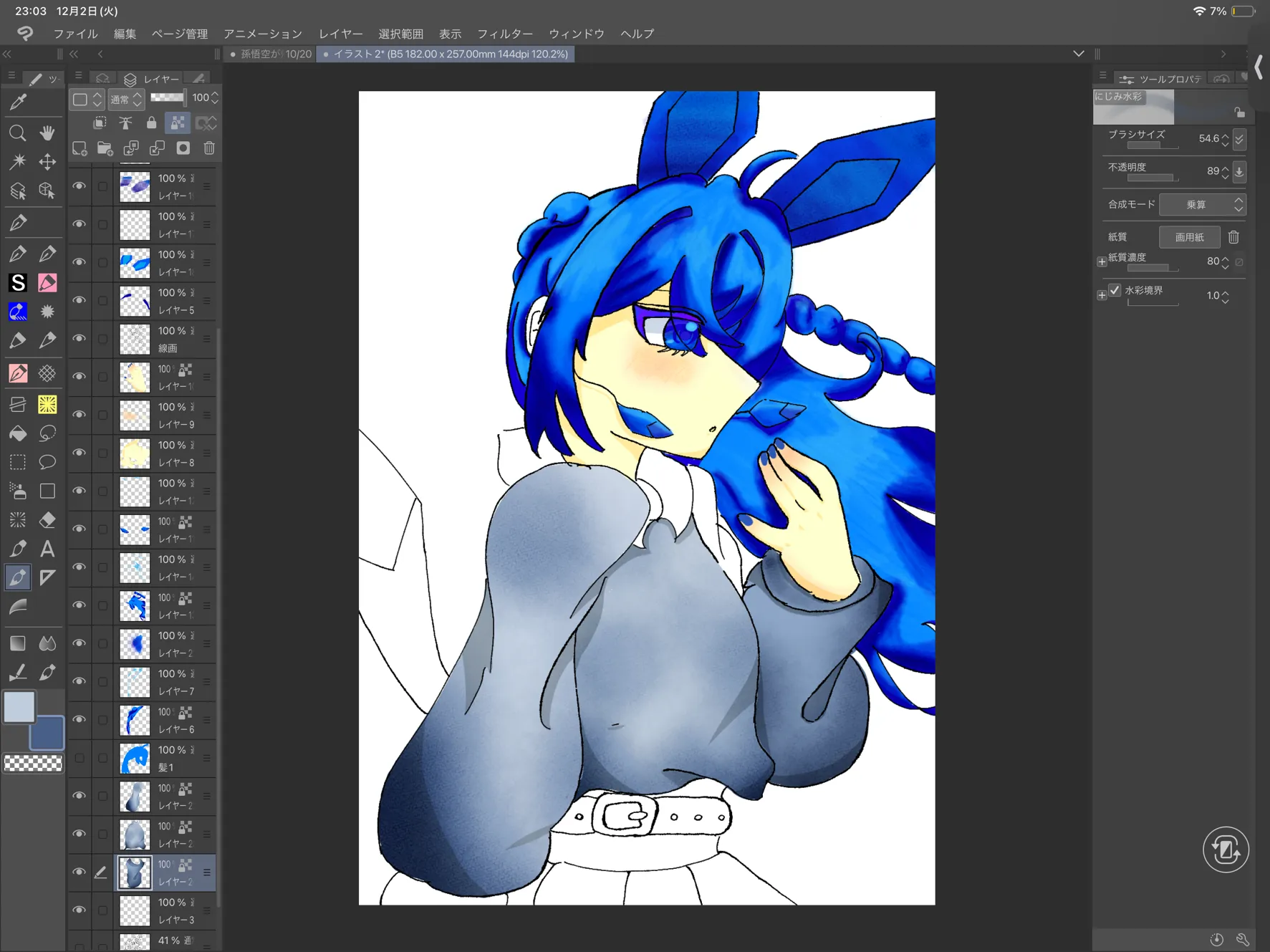Screen dimensions: 1270x952
Task: Select the Fill bucket tool
Action: coord(18,434)
